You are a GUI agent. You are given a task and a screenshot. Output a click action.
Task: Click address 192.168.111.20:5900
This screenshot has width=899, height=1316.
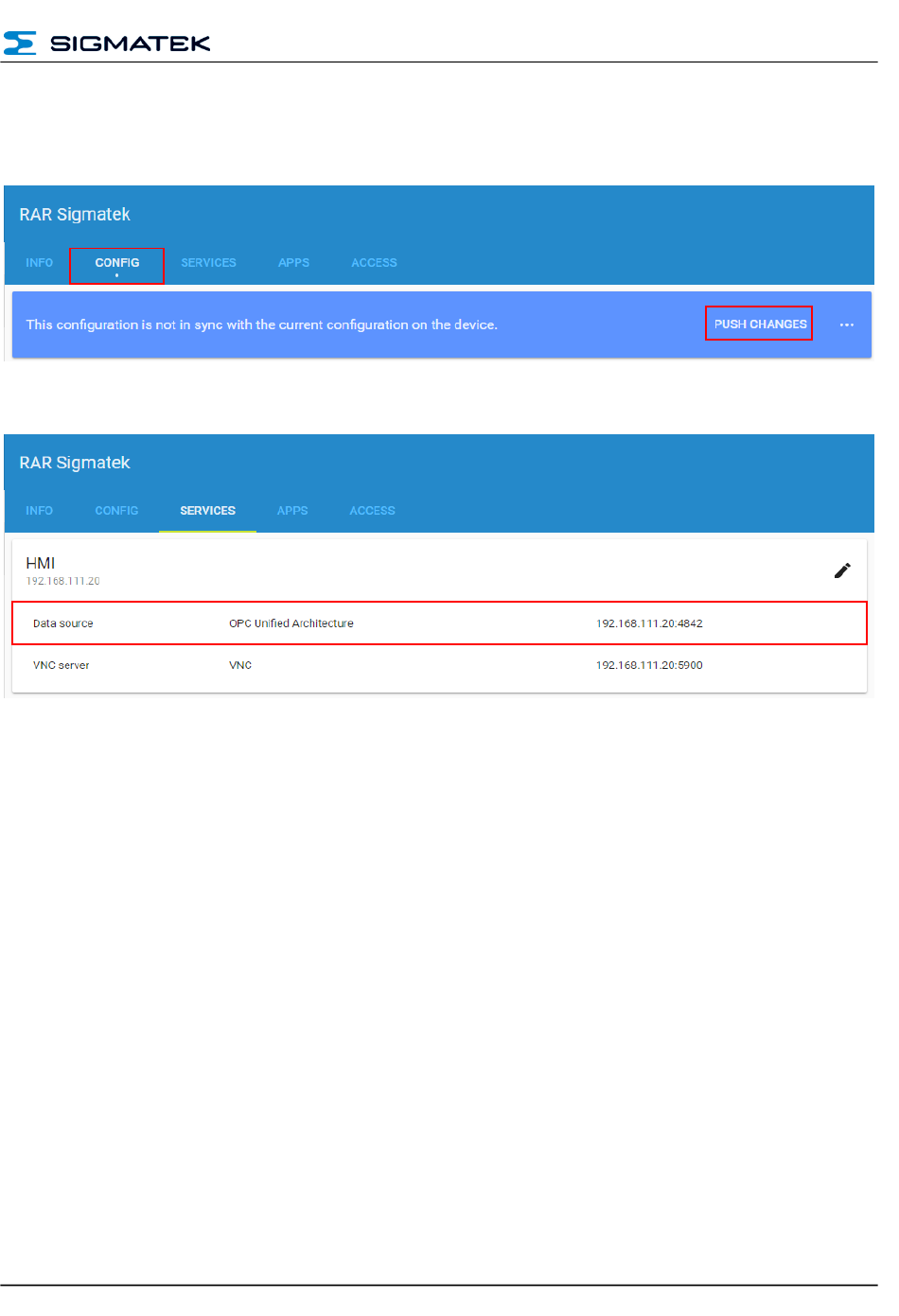(x=649, y=665)
